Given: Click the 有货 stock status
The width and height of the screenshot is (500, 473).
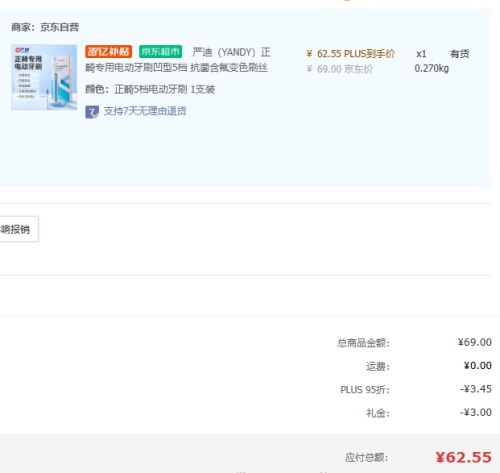Looking at the screenshot, I should 460,54.
